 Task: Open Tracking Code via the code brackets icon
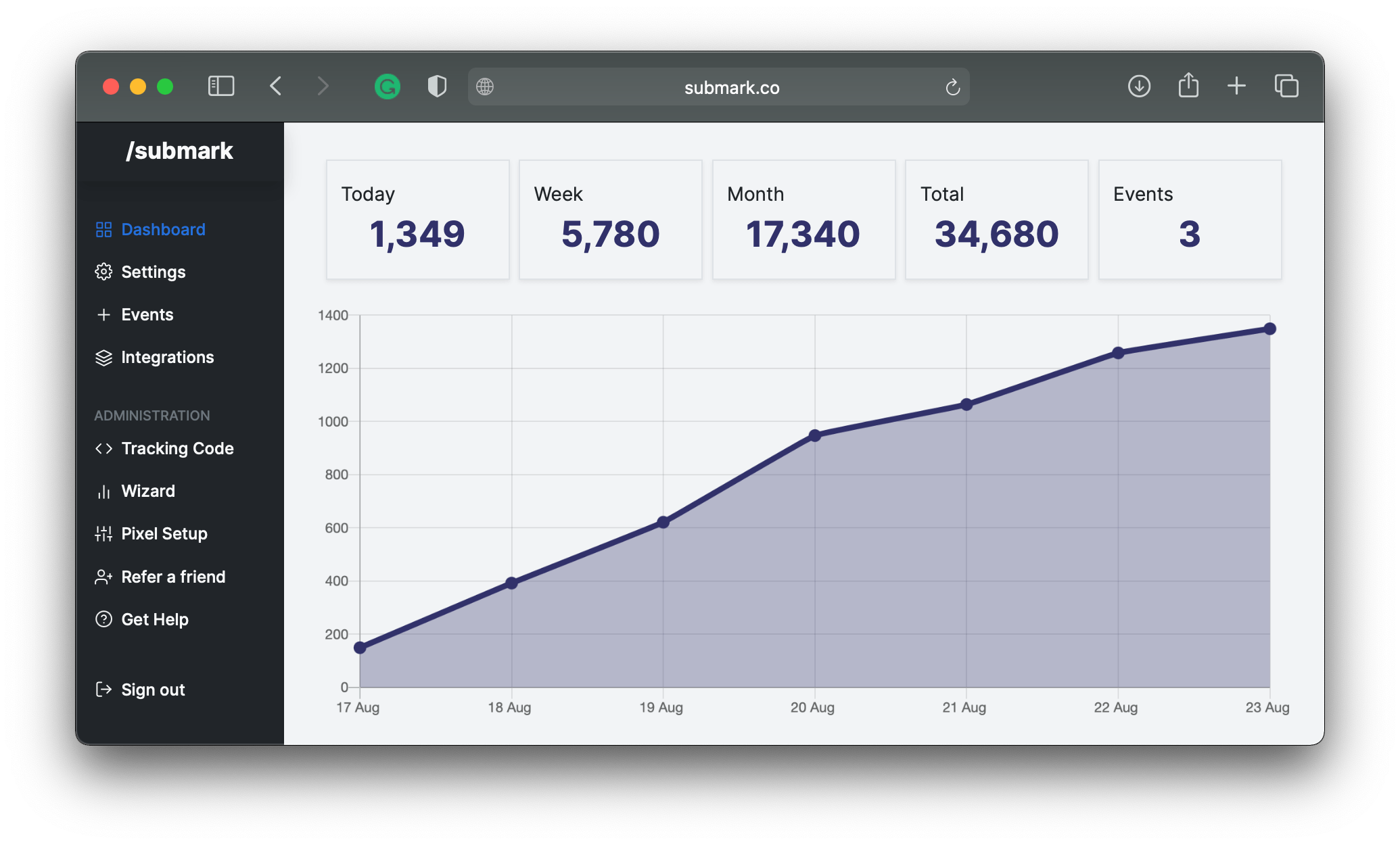tap(104, 448)
